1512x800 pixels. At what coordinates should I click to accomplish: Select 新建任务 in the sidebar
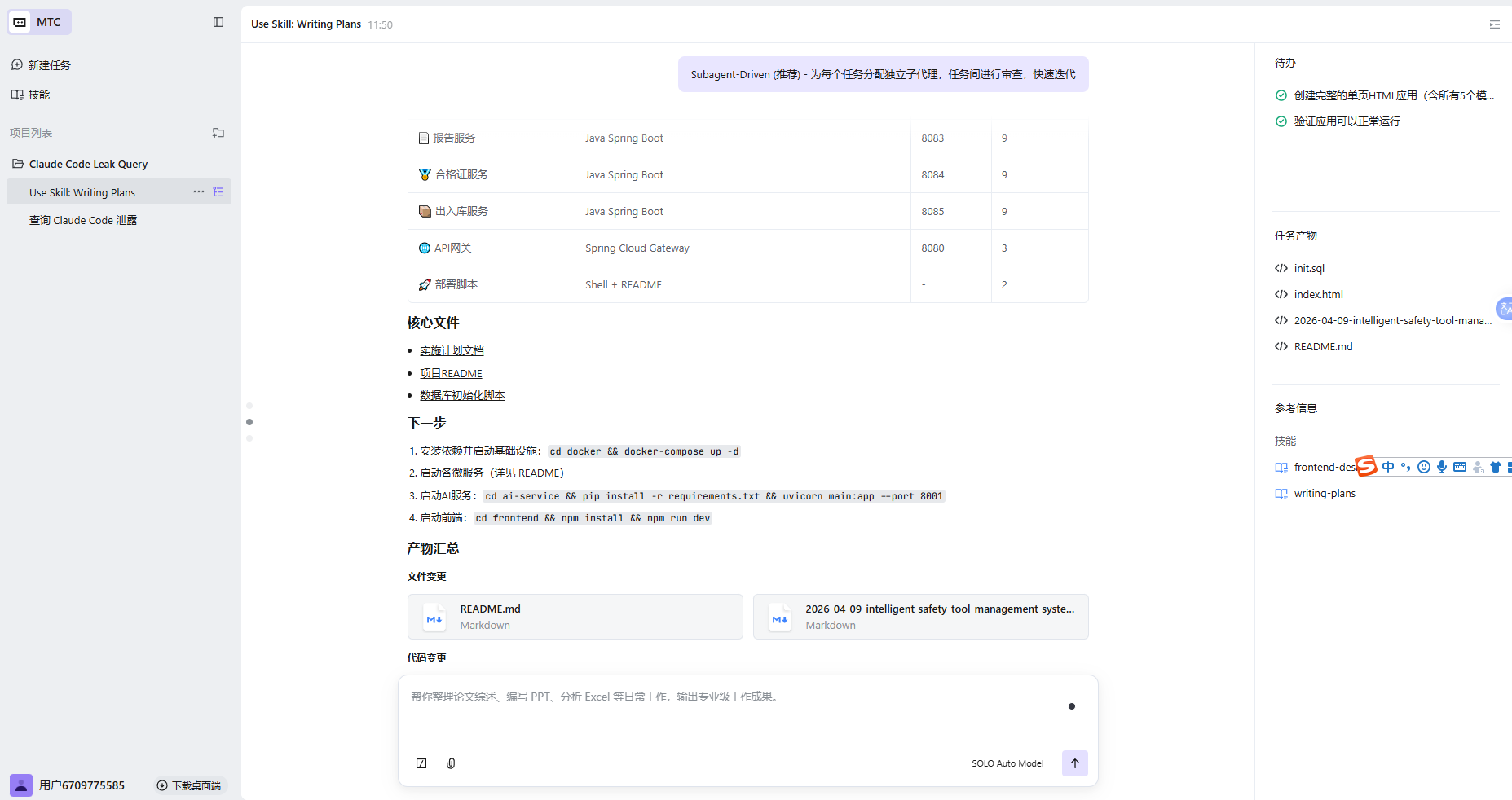49,65
